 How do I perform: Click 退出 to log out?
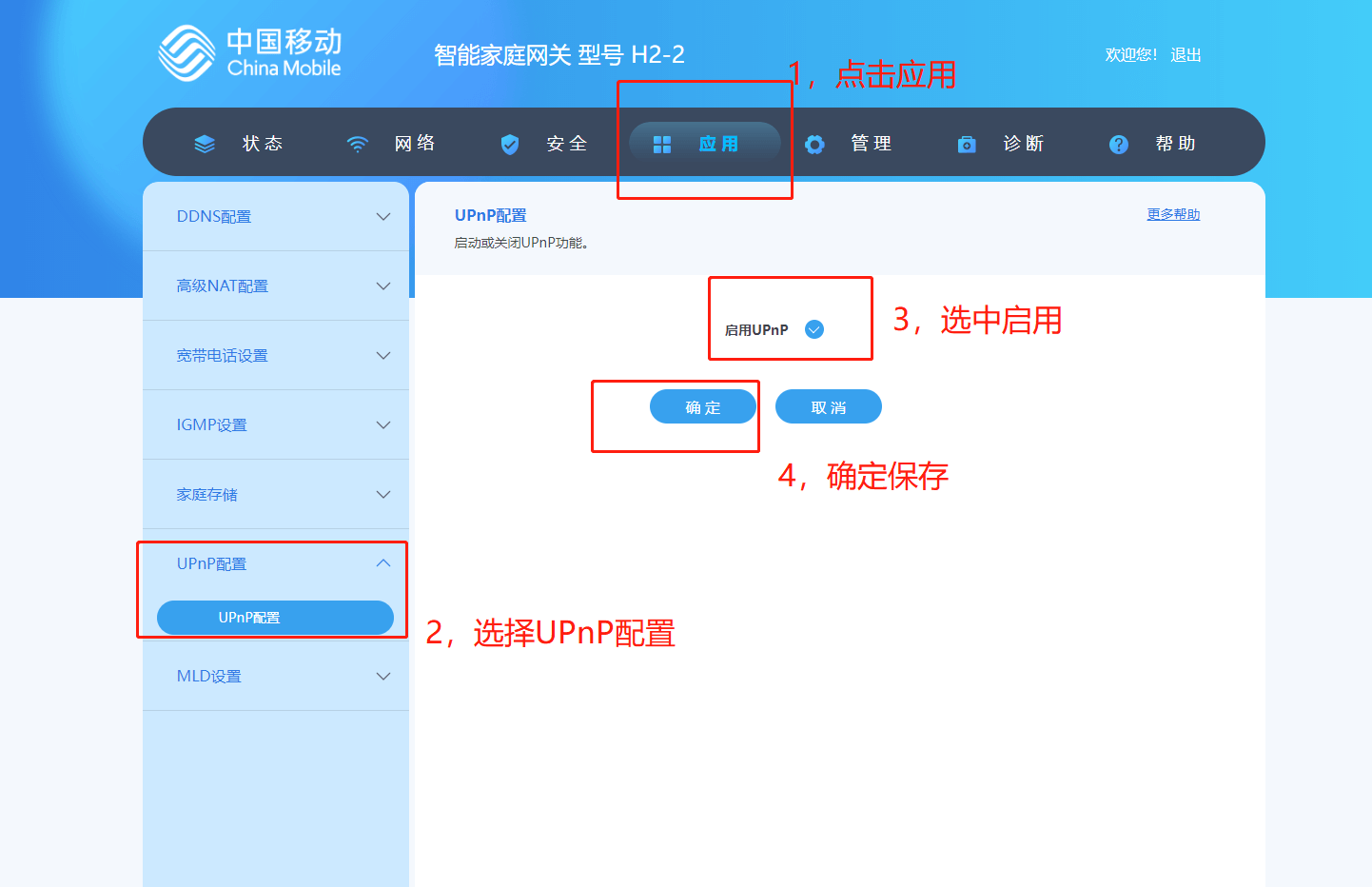(x=1186, y=54)
